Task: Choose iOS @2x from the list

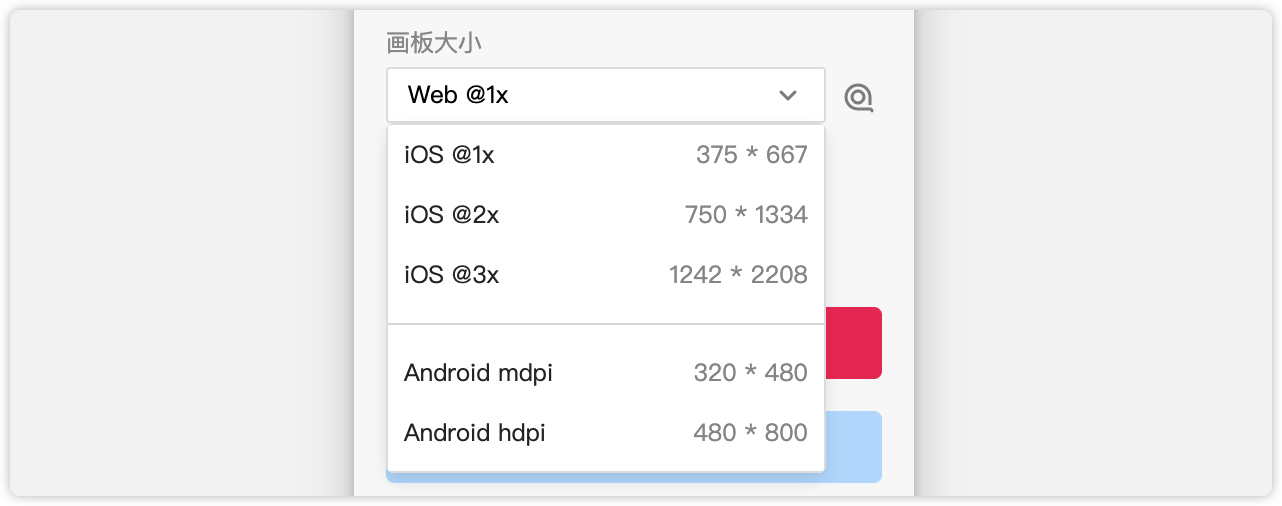Action: 605,215
